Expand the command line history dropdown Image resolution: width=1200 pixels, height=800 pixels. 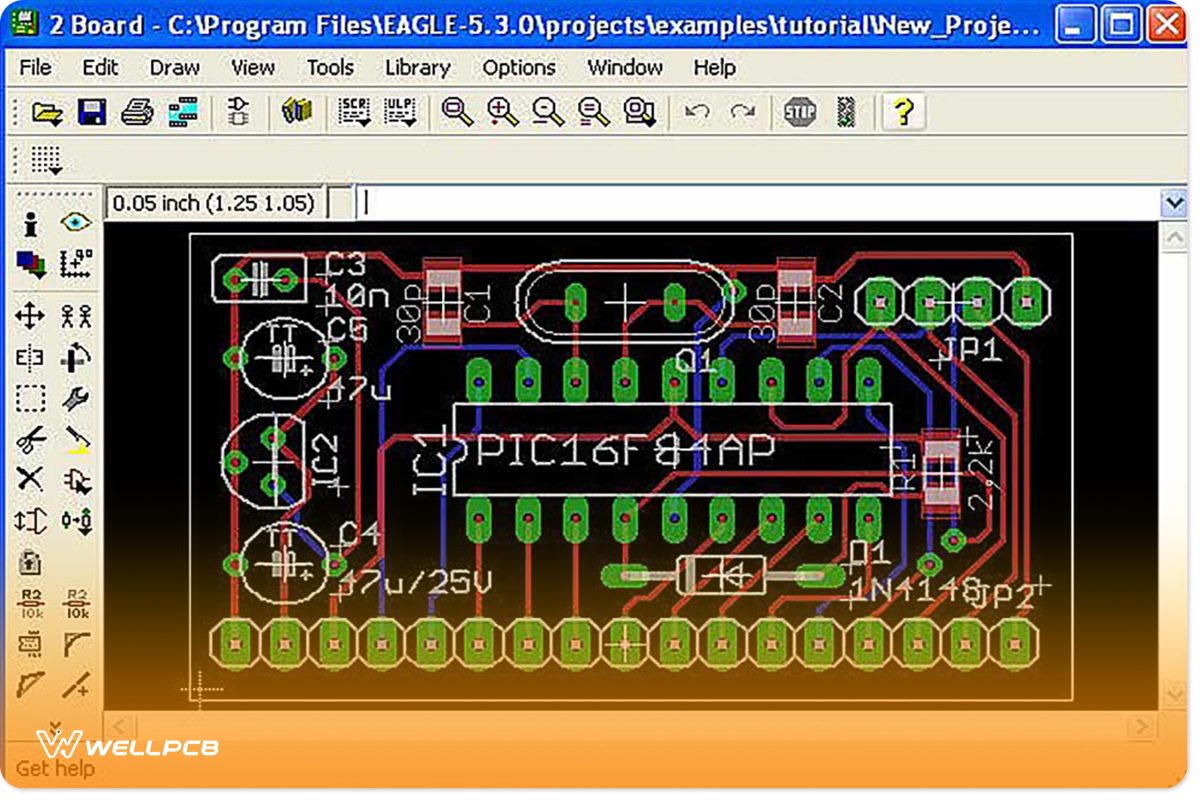tap(1173, 203)
